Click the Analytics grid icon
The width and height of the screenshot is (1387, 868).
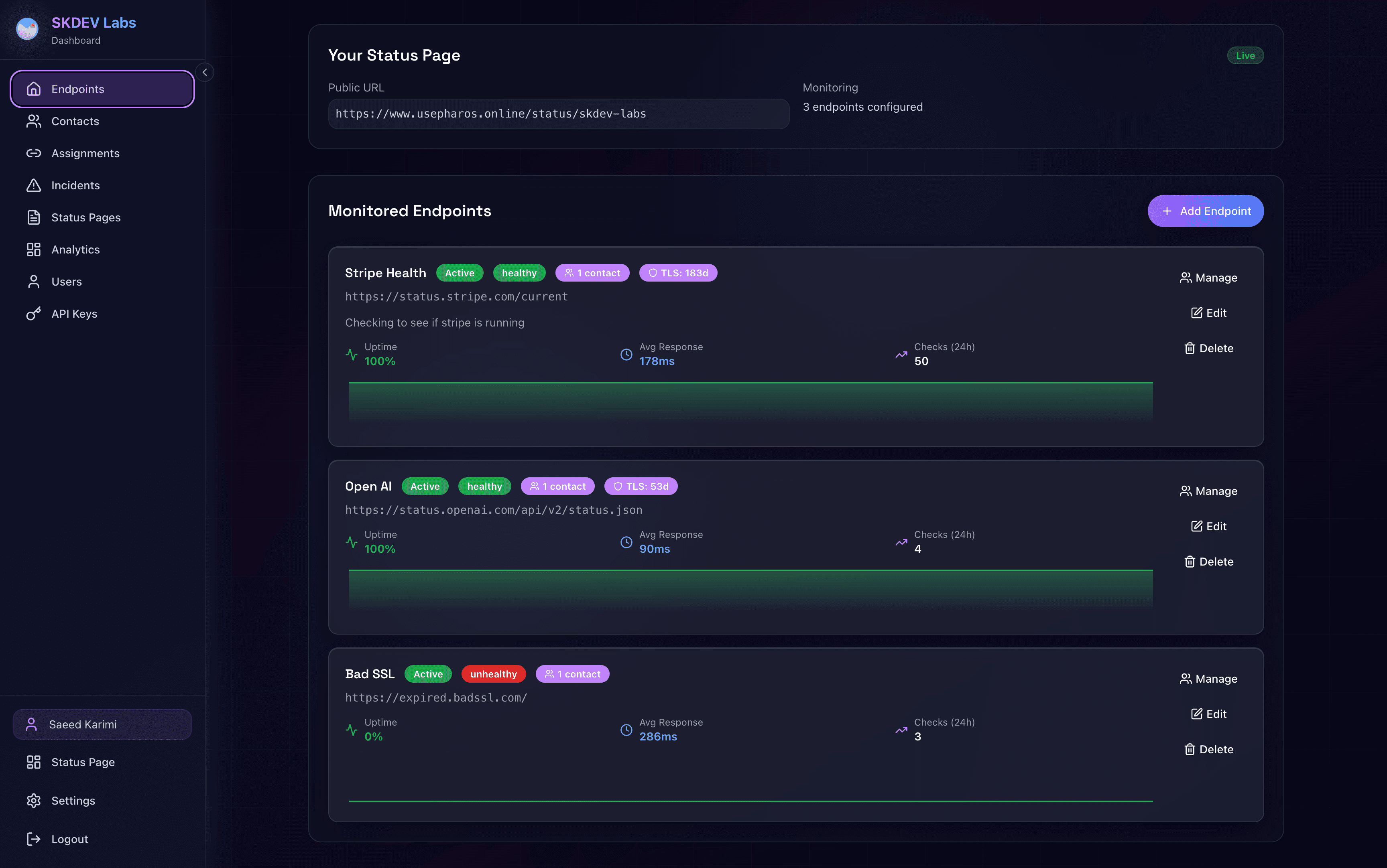pyautogui.click(x=33, y=249)
